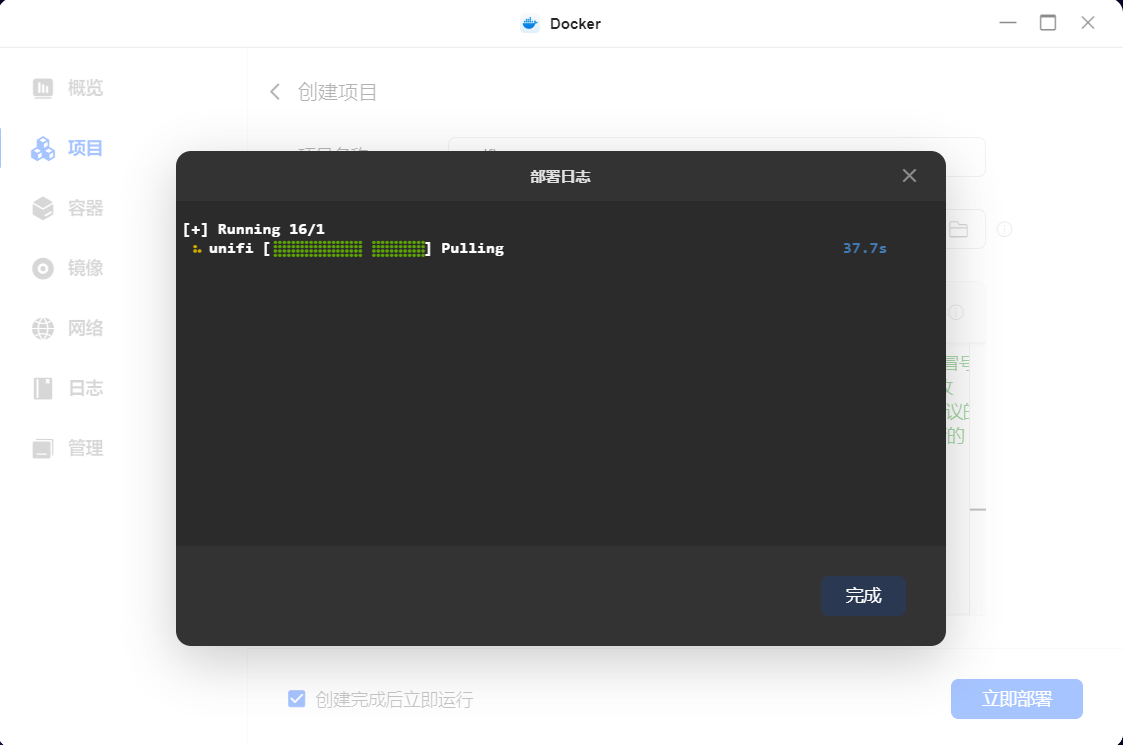Open the 概览 overview icon in sidebar
1123x745 pixels.
pyautogui.click(x=43, y=88)
